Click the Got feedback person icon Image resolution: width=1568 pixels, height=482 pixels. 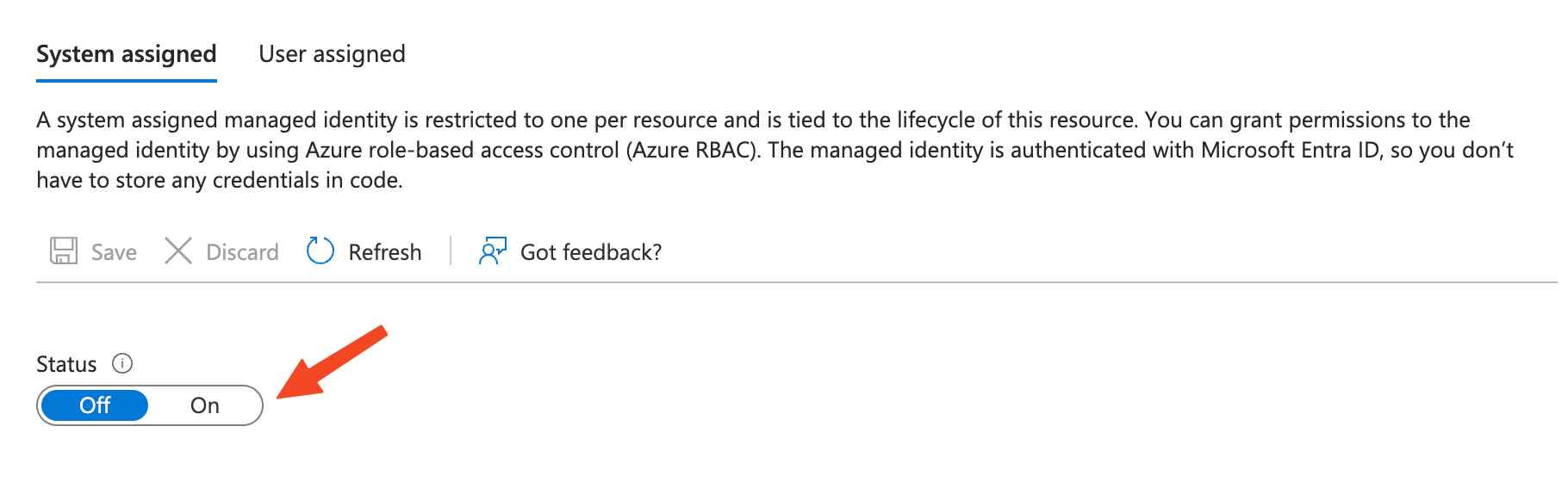point(492,251)
